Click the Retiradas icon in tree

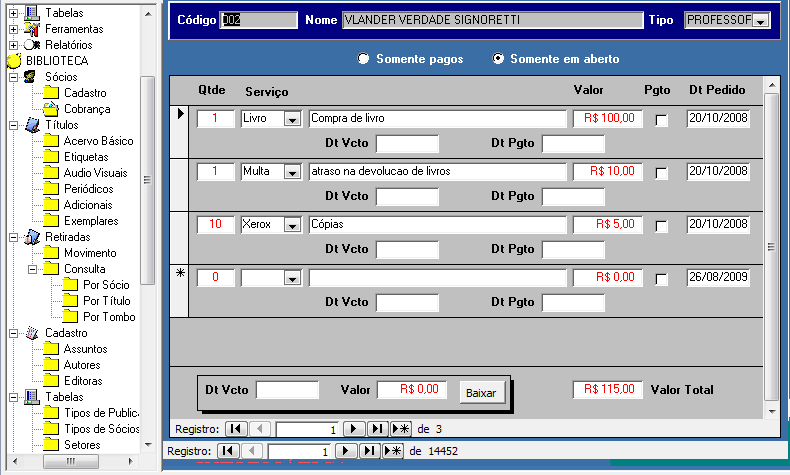(x=32, y=237)
